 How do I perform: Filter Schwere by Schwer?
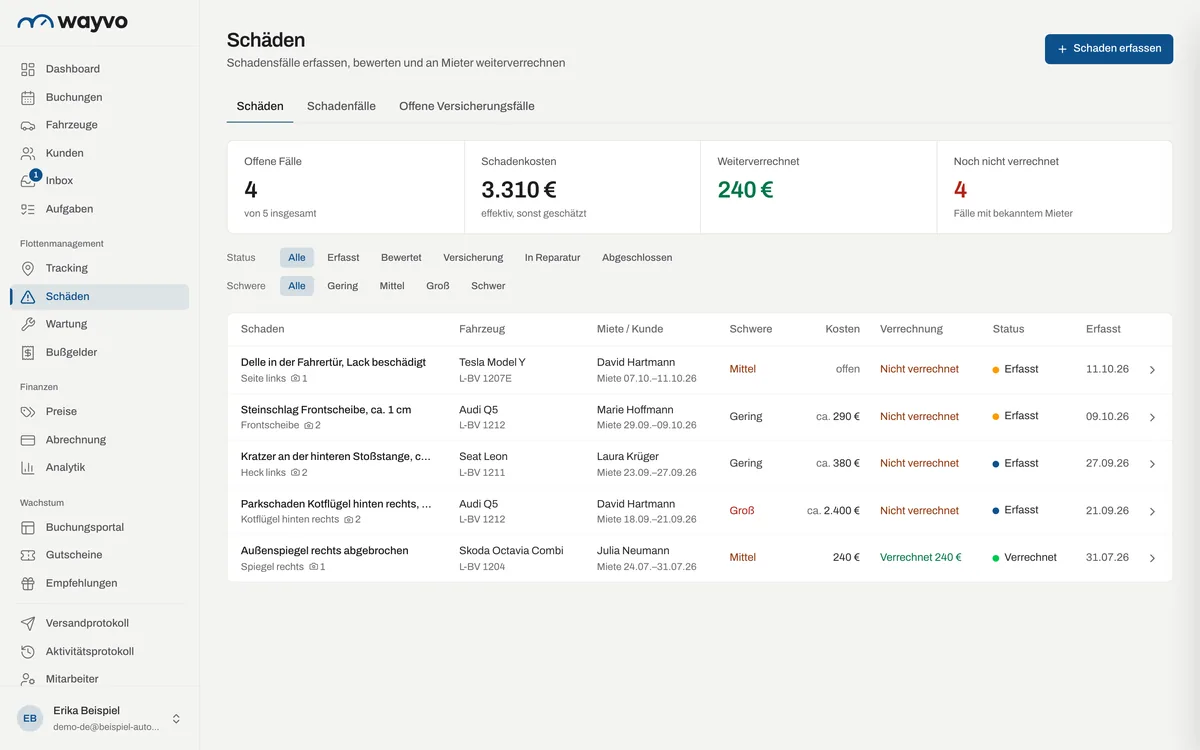point(488,285)
